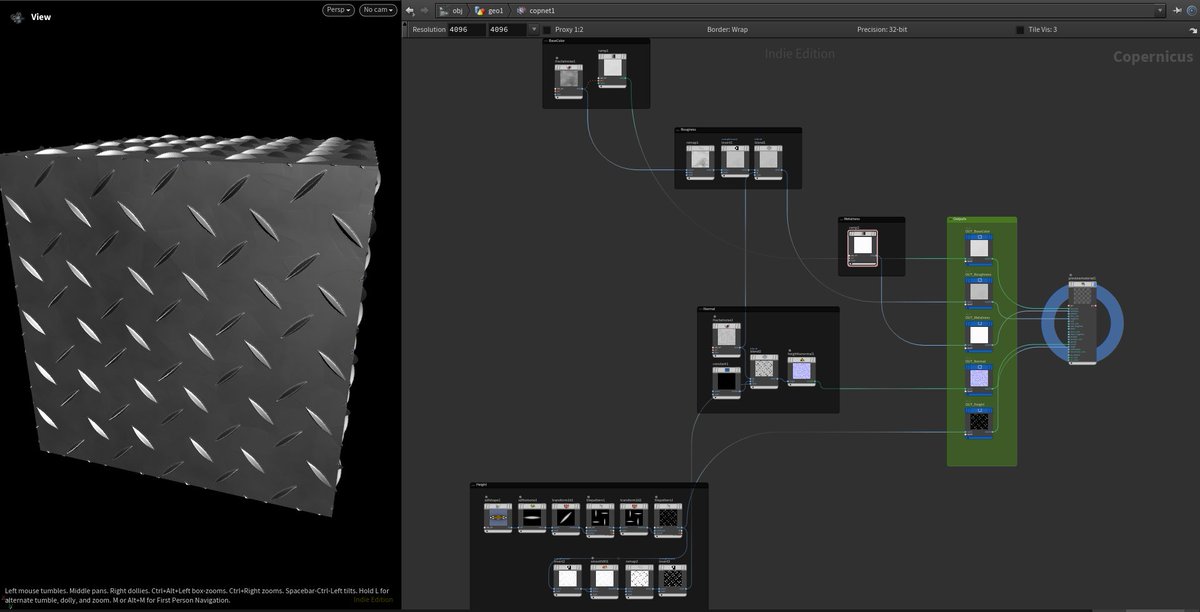Select geo1 in the path bar
1200x612 pixels.
(x=489, y=10)
